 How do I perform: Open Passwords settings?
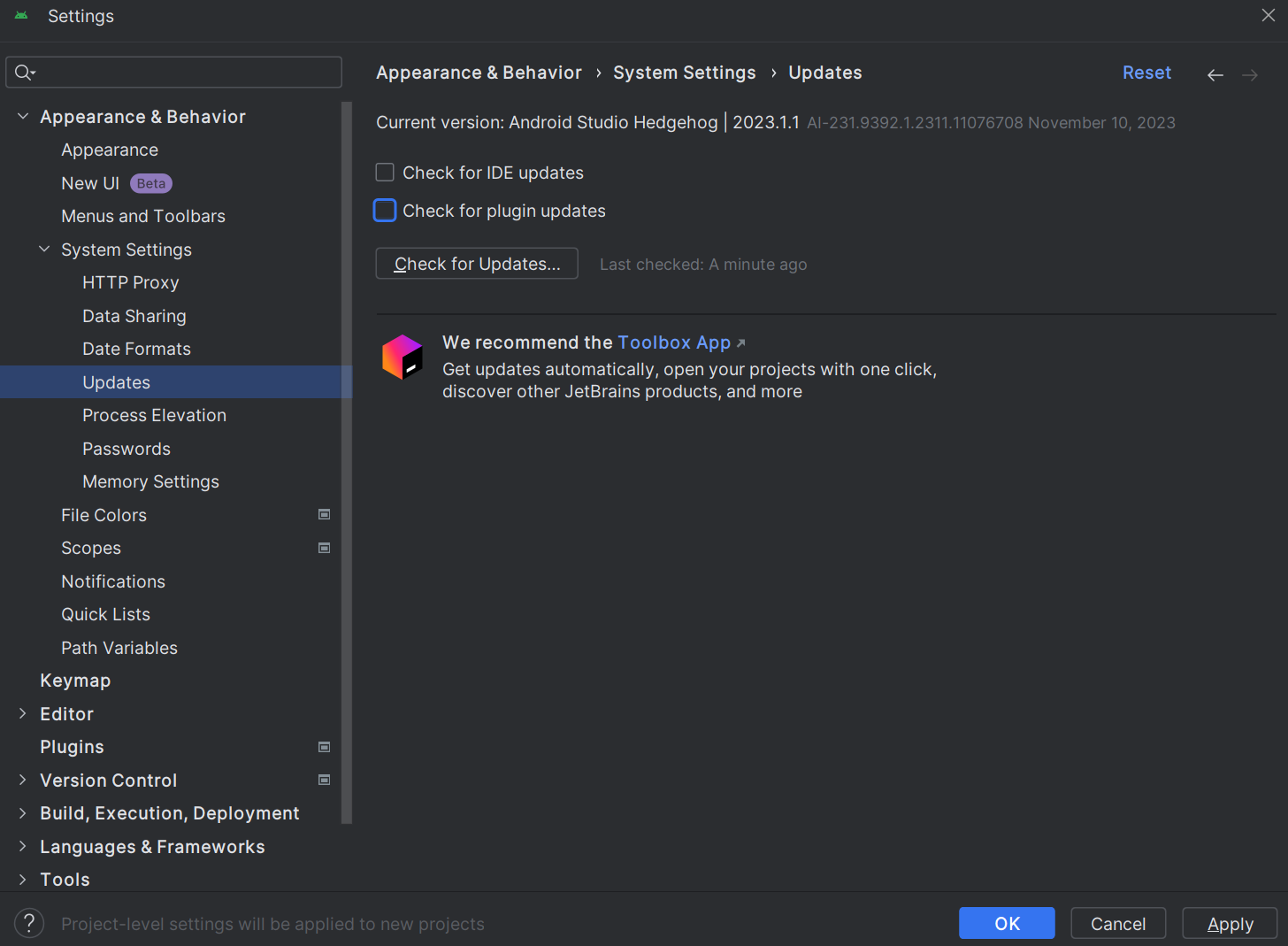click(x=126, y=449)
